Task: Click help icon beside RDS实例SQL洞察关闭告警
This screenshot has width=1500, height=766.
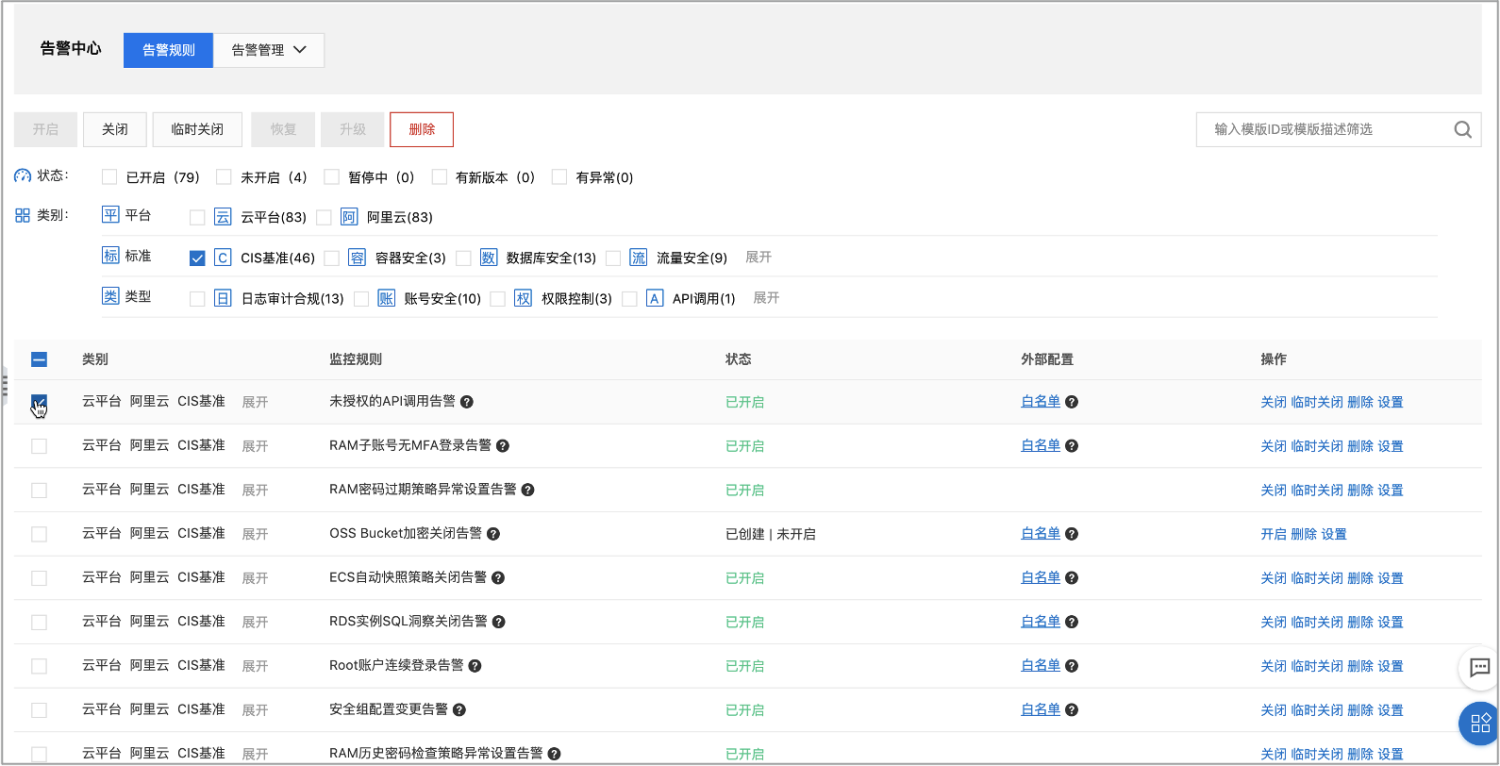Action: point(499,622)
